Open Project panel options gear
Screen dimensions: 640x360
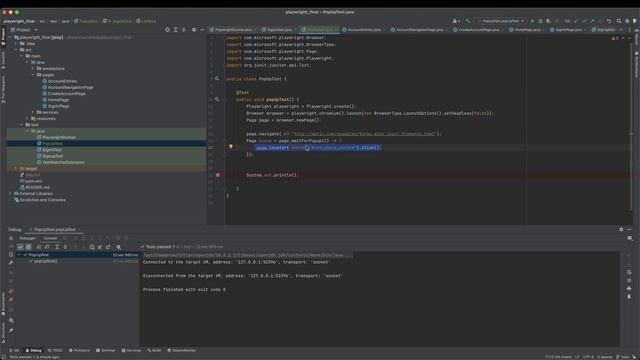pyautogui.click(x=194, y=30)
